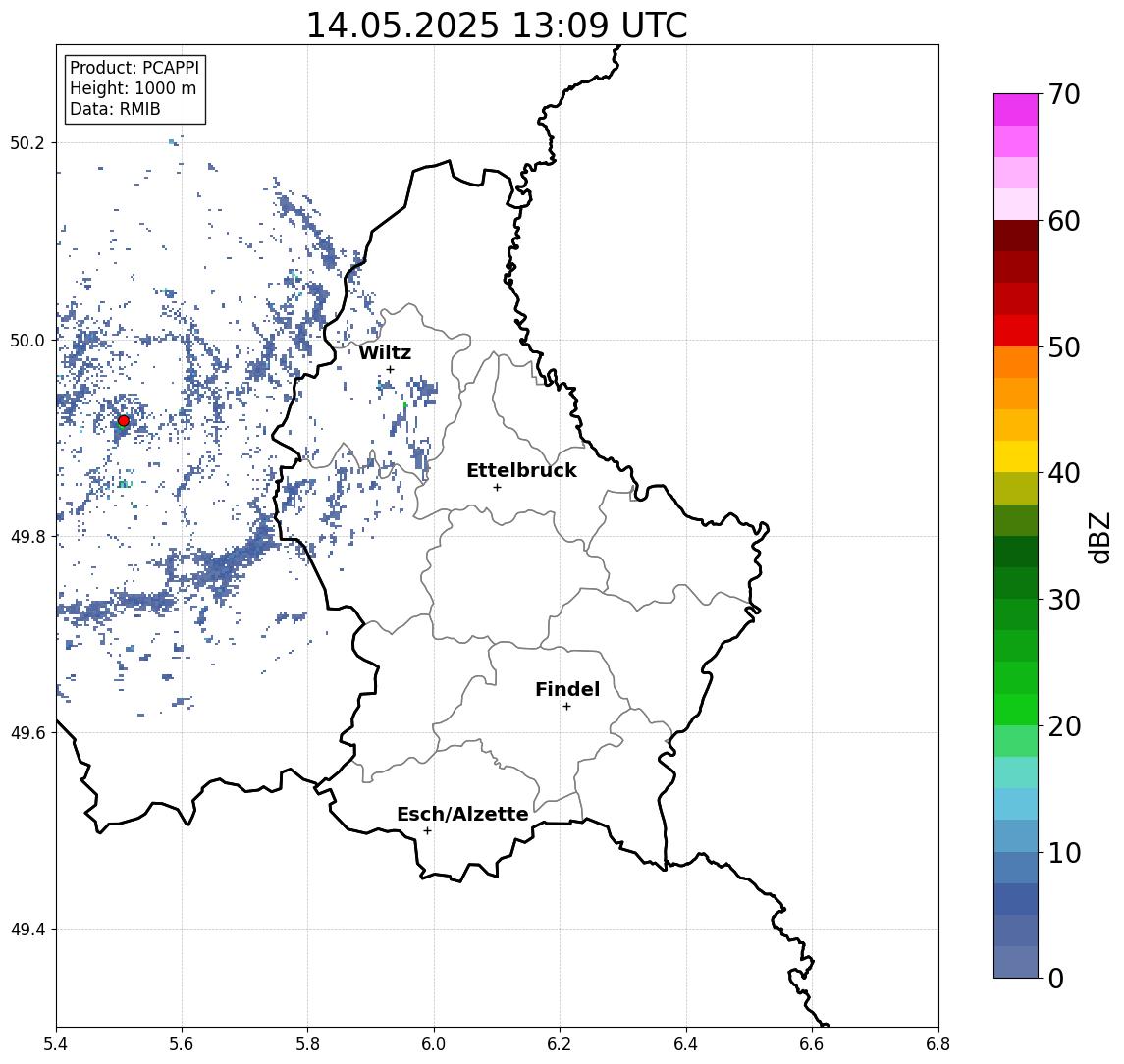Click the red radar location marker

click(124, 421)
